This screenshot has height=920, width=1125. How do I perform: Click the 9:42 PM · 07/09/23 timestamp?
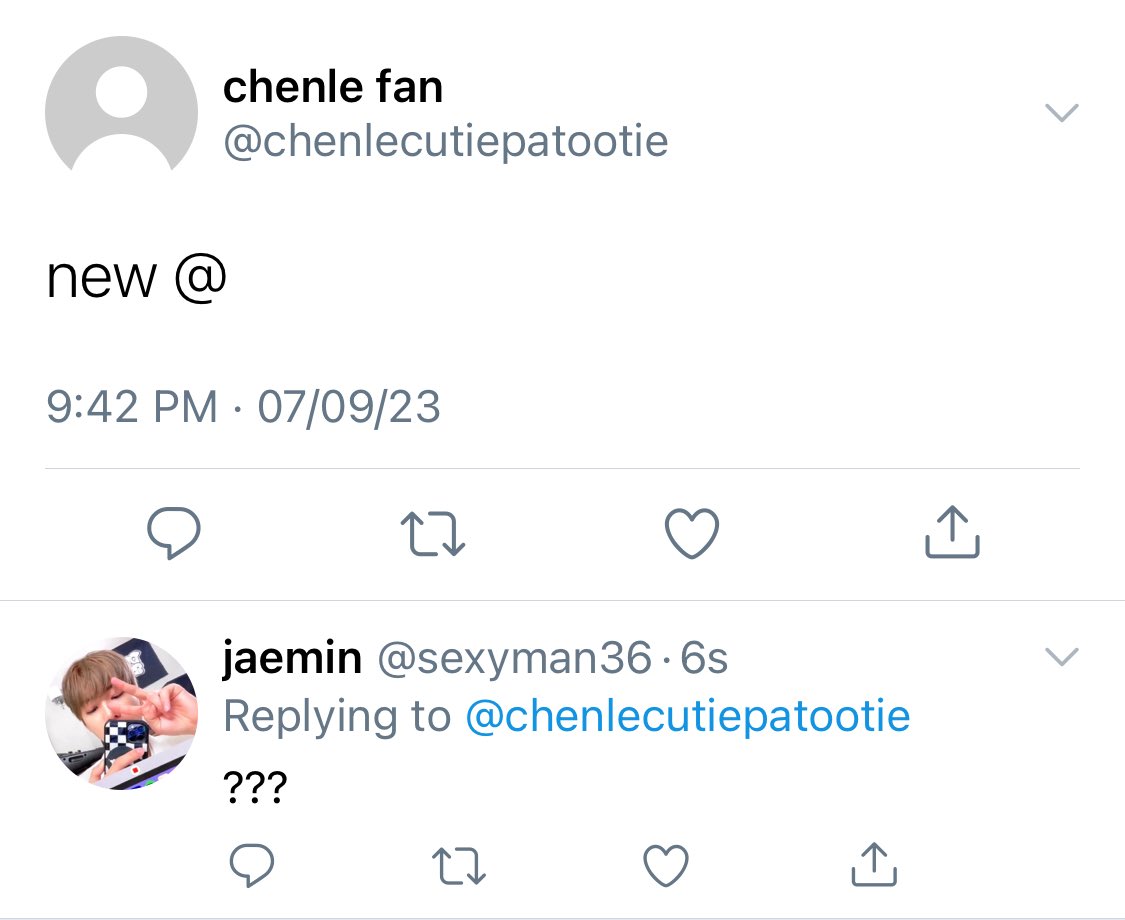[x=243, y=407]
